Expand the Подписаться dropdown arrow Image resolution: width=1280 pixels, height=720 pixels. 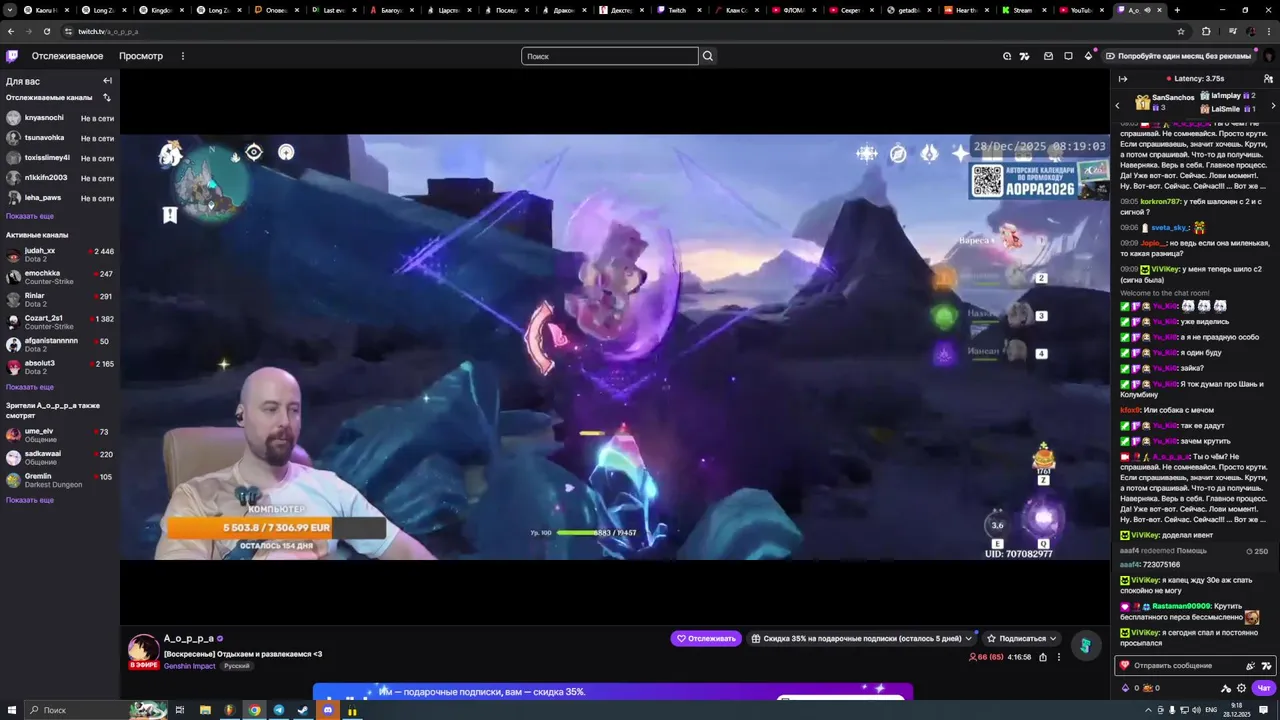point(1052,638)
